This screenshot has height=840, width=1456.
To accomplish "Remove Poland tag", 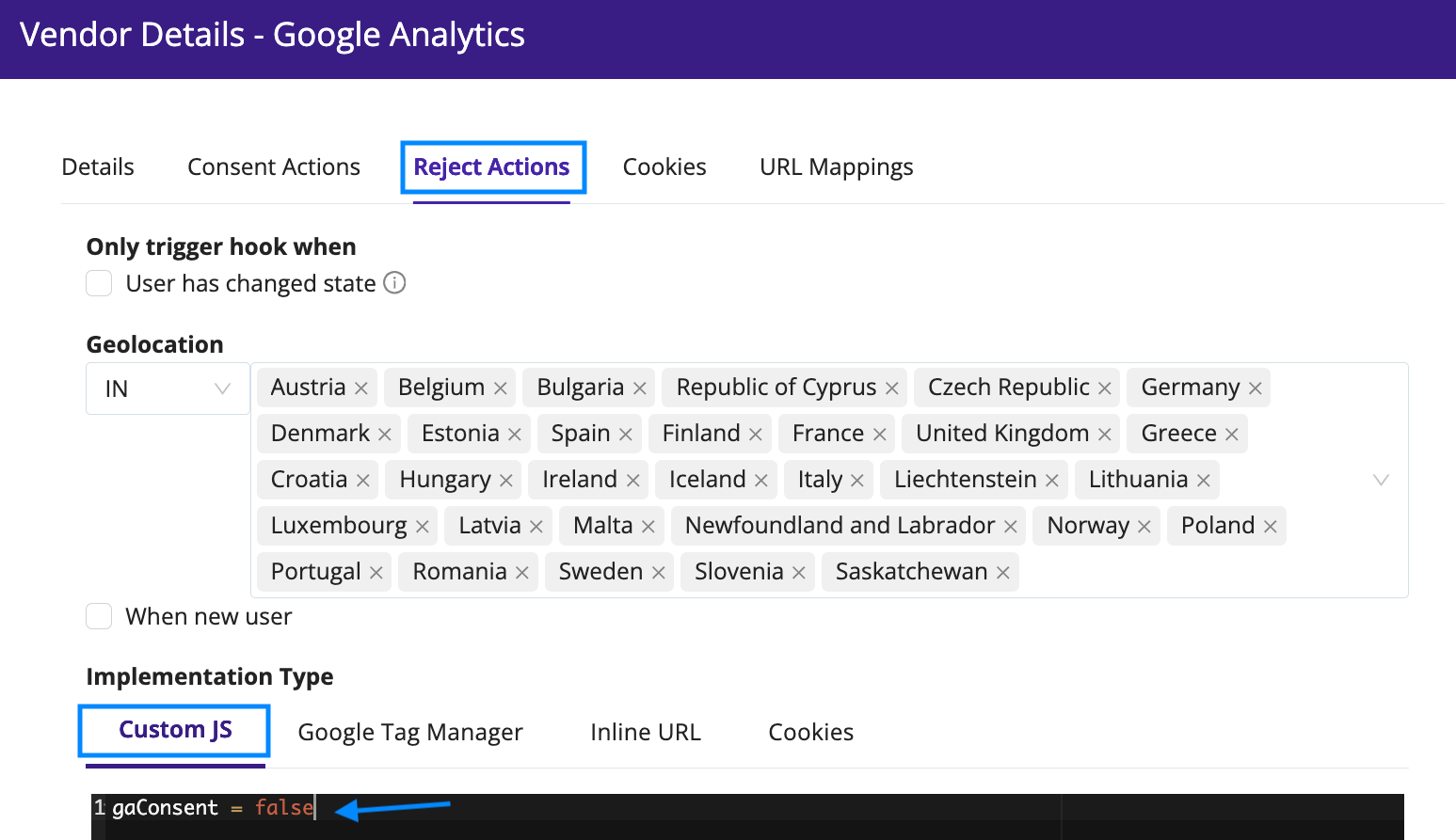I will (x=1271, y=526).
